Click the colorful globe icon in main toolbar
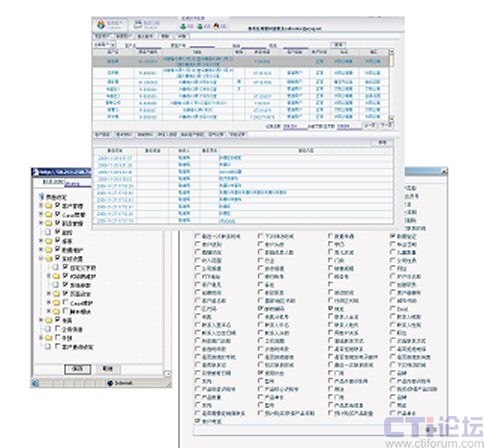Screen dimensions: 484x448 tap(101, 25)
